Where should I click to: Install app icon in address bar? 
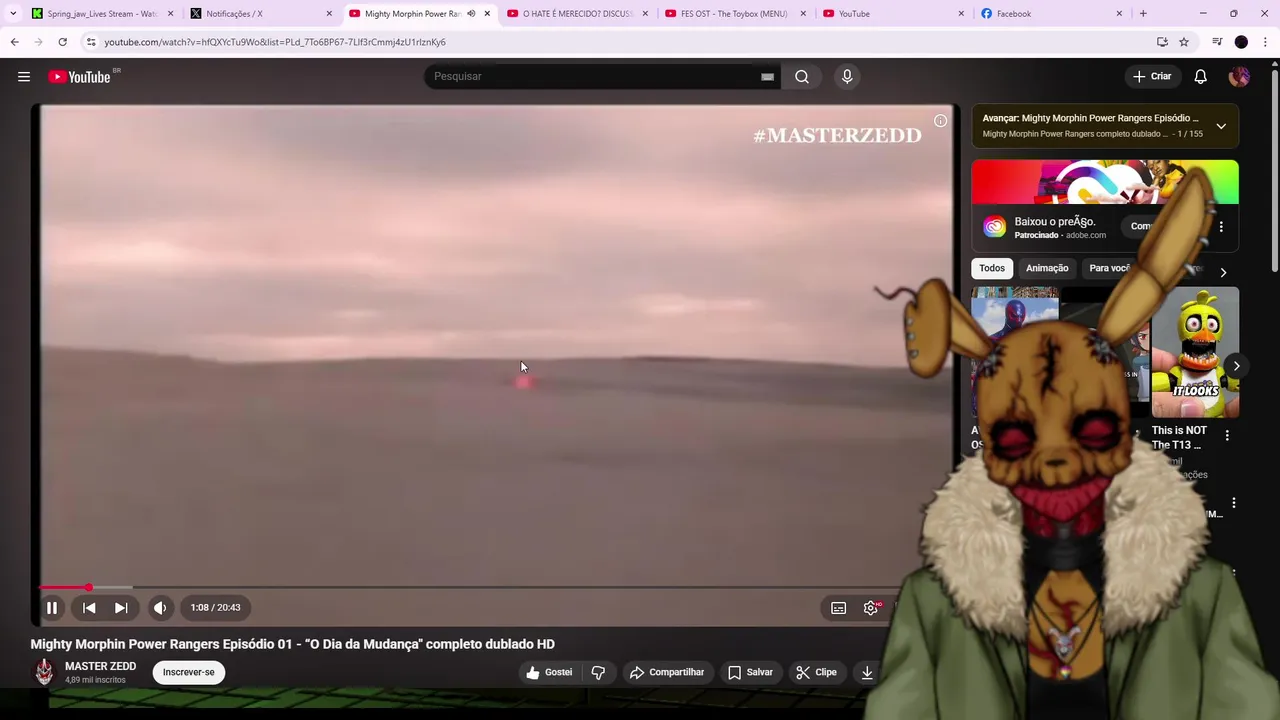tap(1162, 42)
